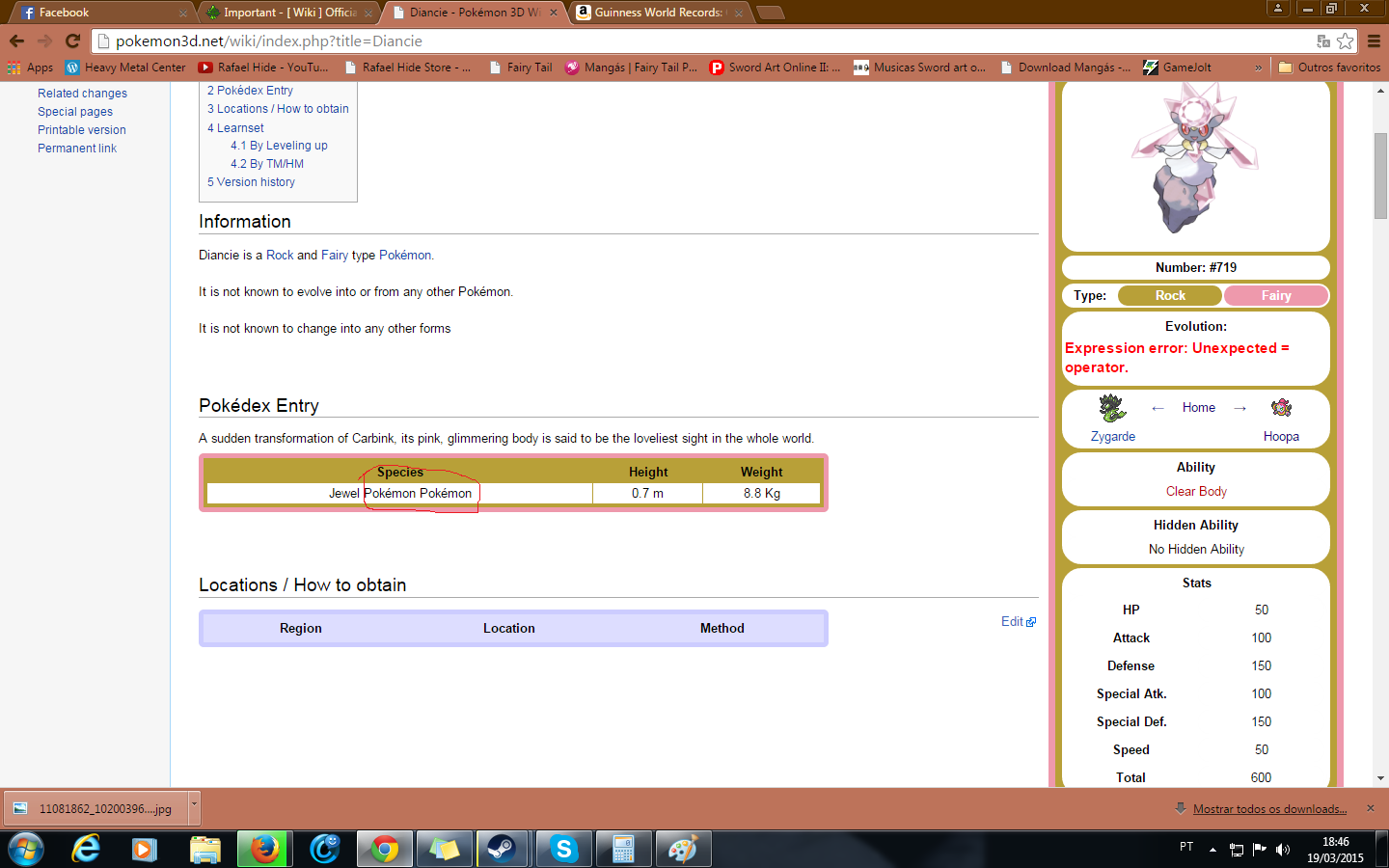Screen dimensions: 1389x868
Task: Open the Apps bookmarks shortcut
Action: tap(30, 68)
